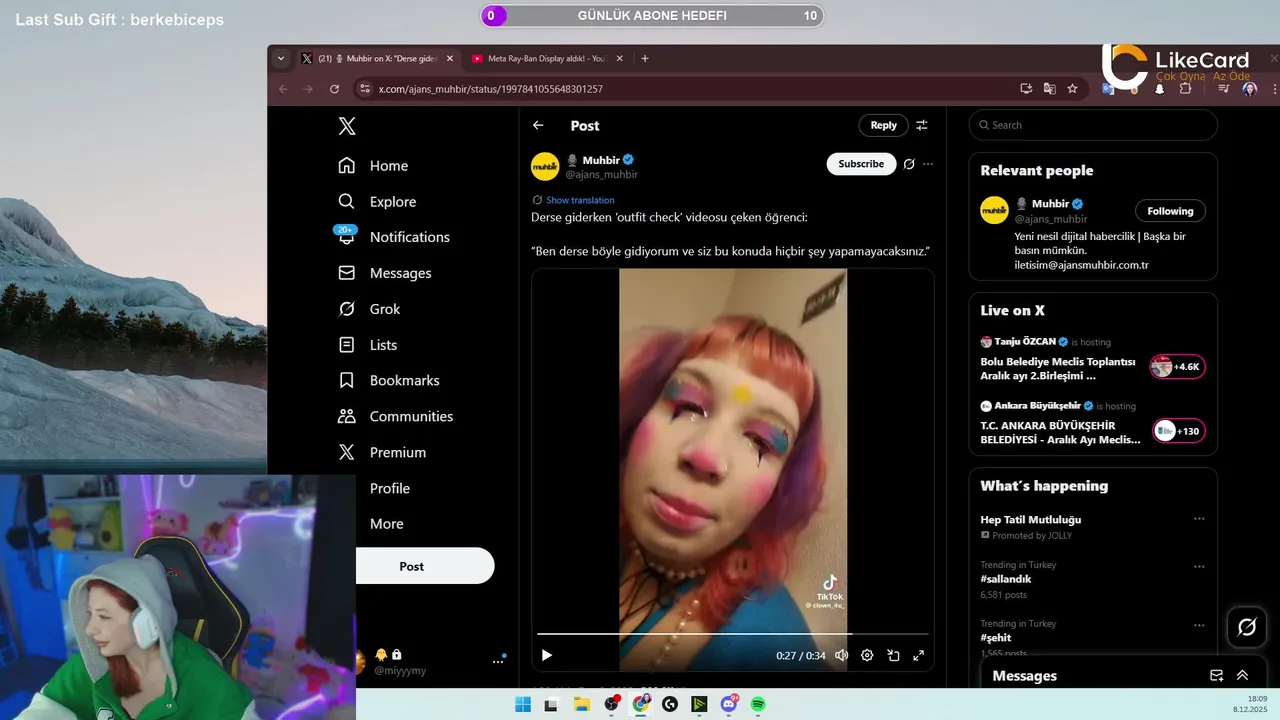Open a new browser tab
Image resolution: width=1280 pixels, height=720 pixels.
645,59
